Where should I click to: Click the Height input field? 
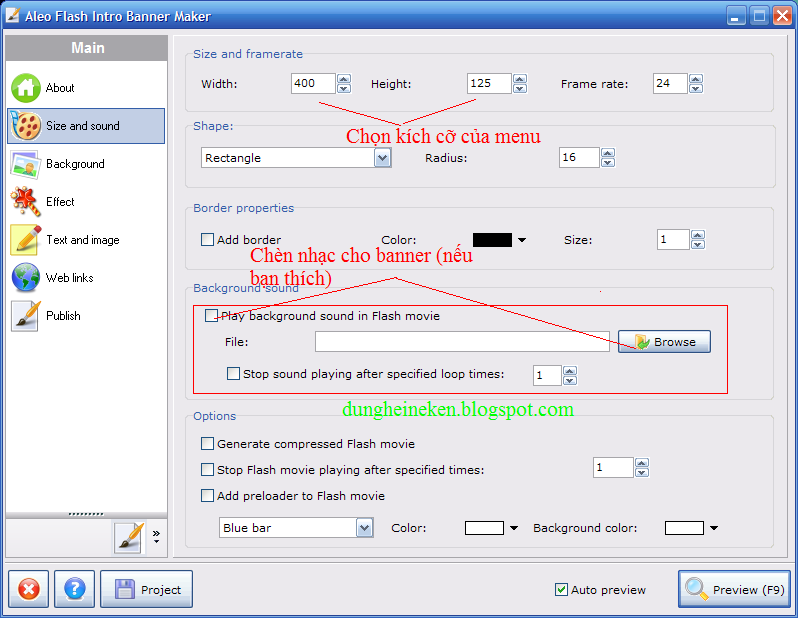click(489, 83)
